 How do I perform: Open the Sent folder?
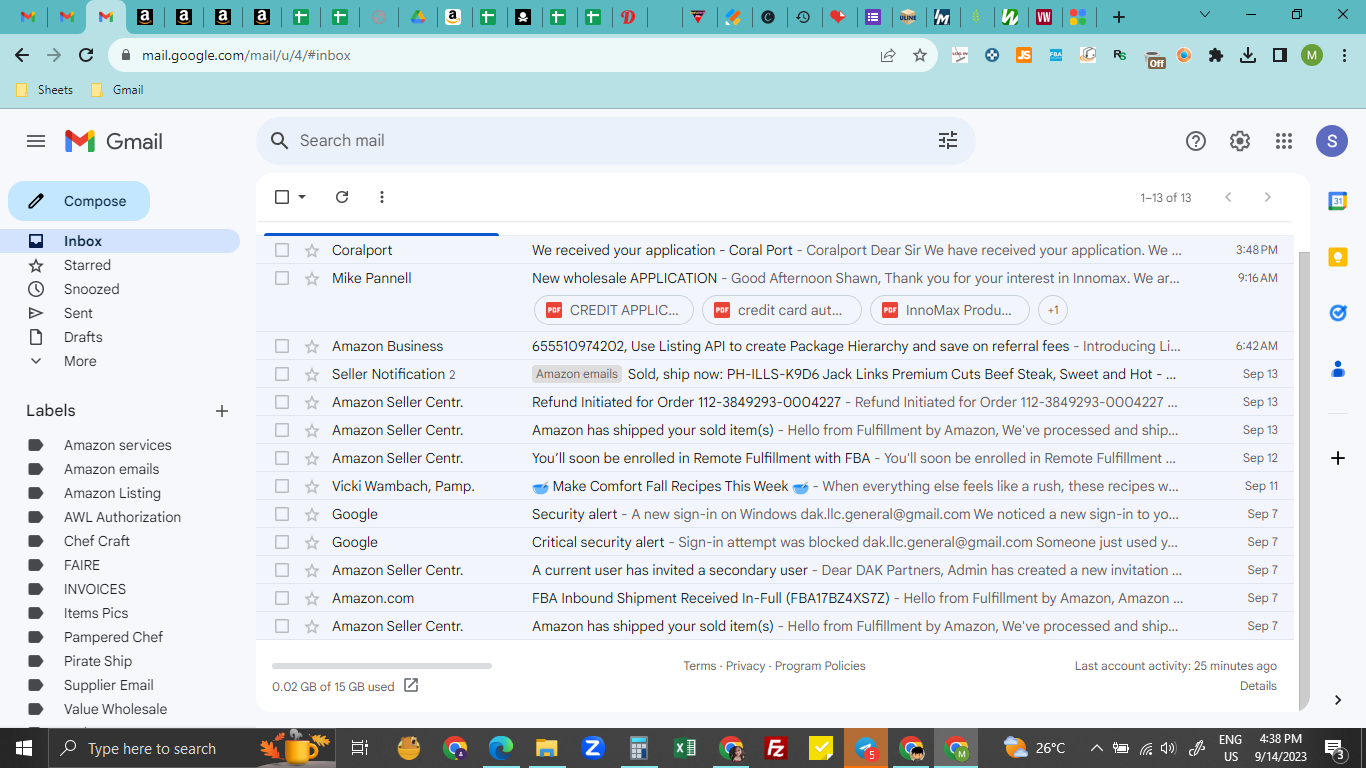click(x=120, y=313)
